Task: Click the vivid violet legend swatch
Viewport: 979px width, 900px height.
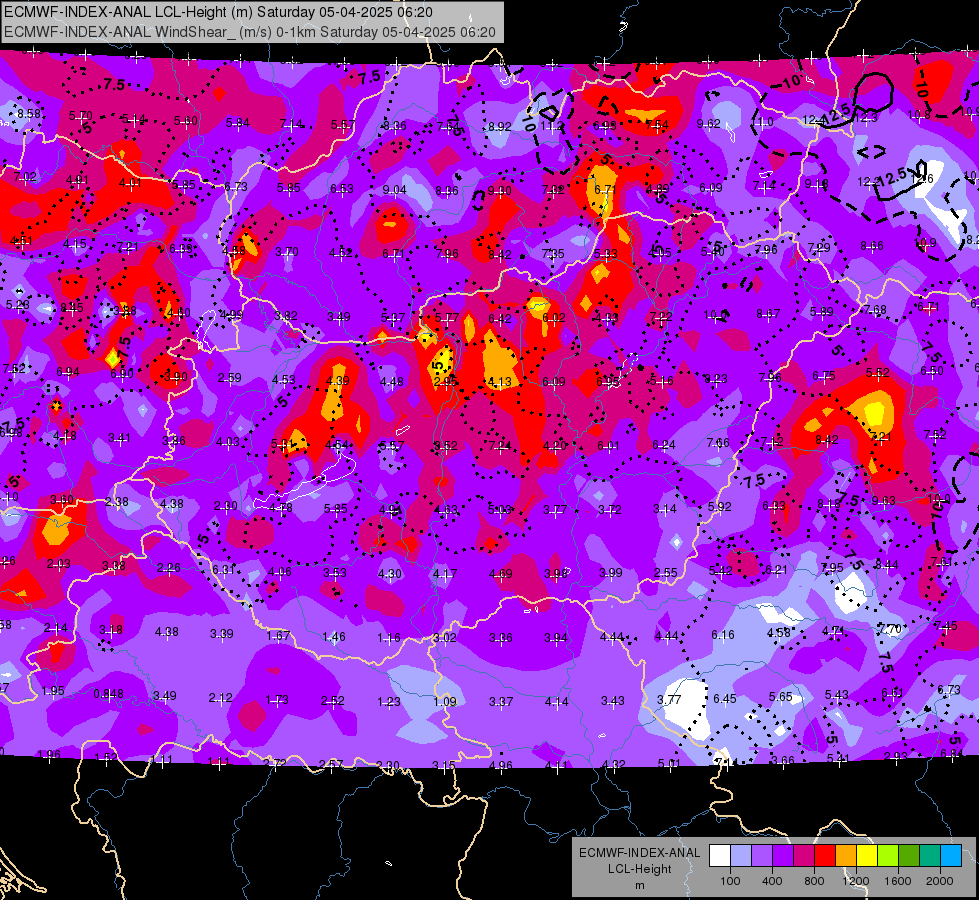Action: pos(783,856)
